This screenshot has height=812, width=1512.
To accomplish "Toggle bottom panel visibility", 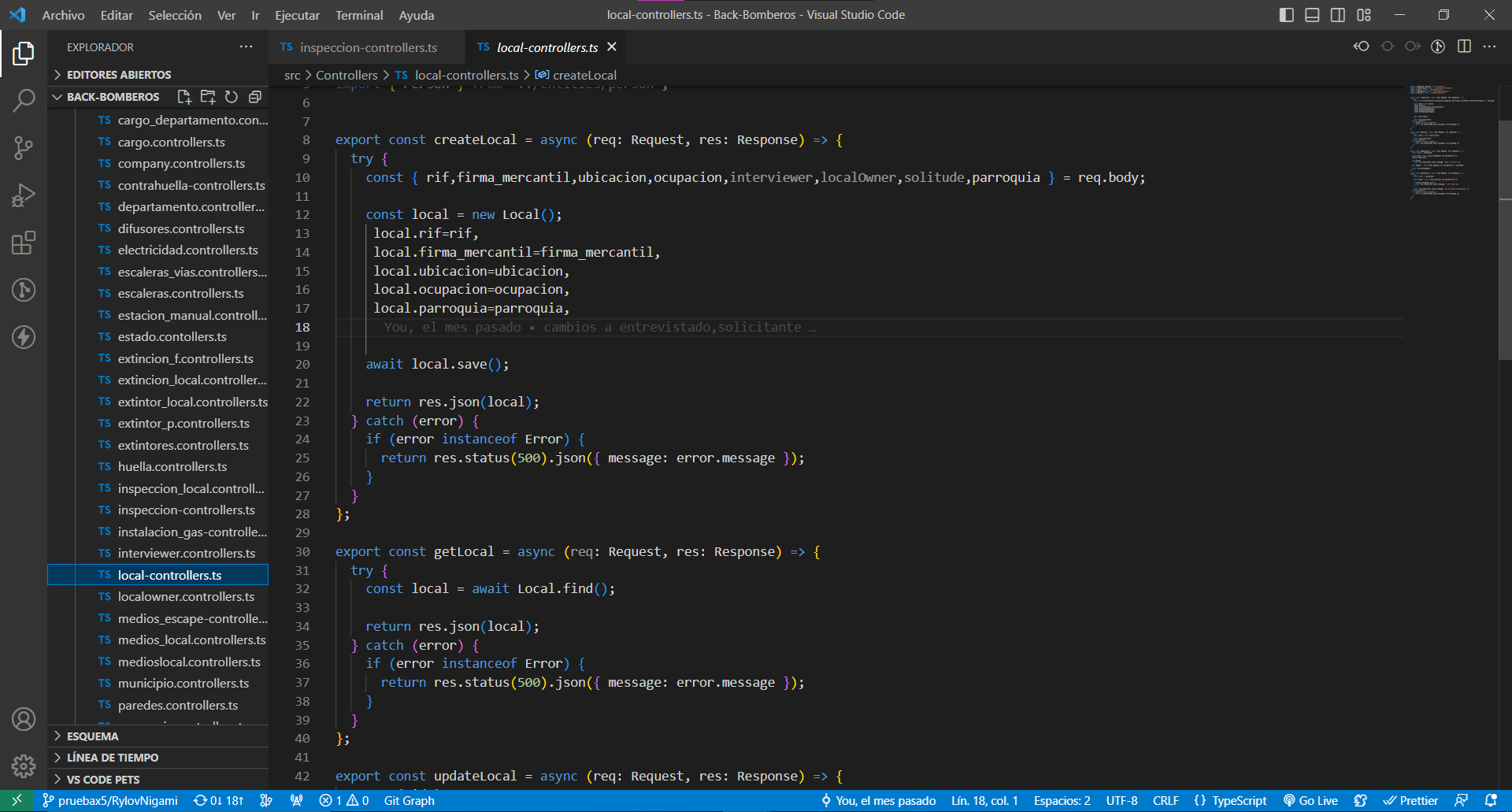I will coord(1312,15).
